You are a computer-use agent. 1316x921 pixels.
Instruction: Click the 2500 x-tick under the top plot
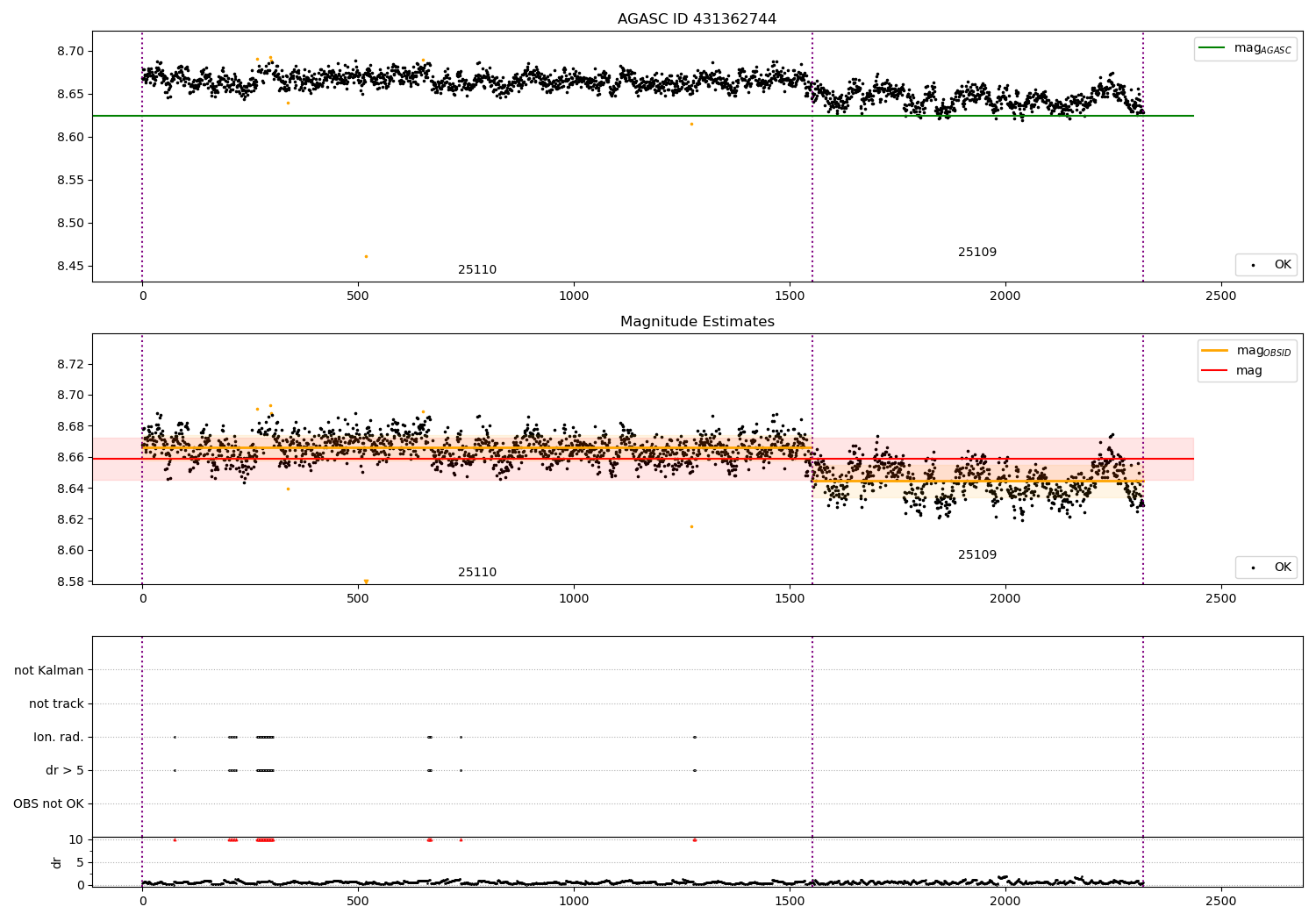tap(1220, 296)
